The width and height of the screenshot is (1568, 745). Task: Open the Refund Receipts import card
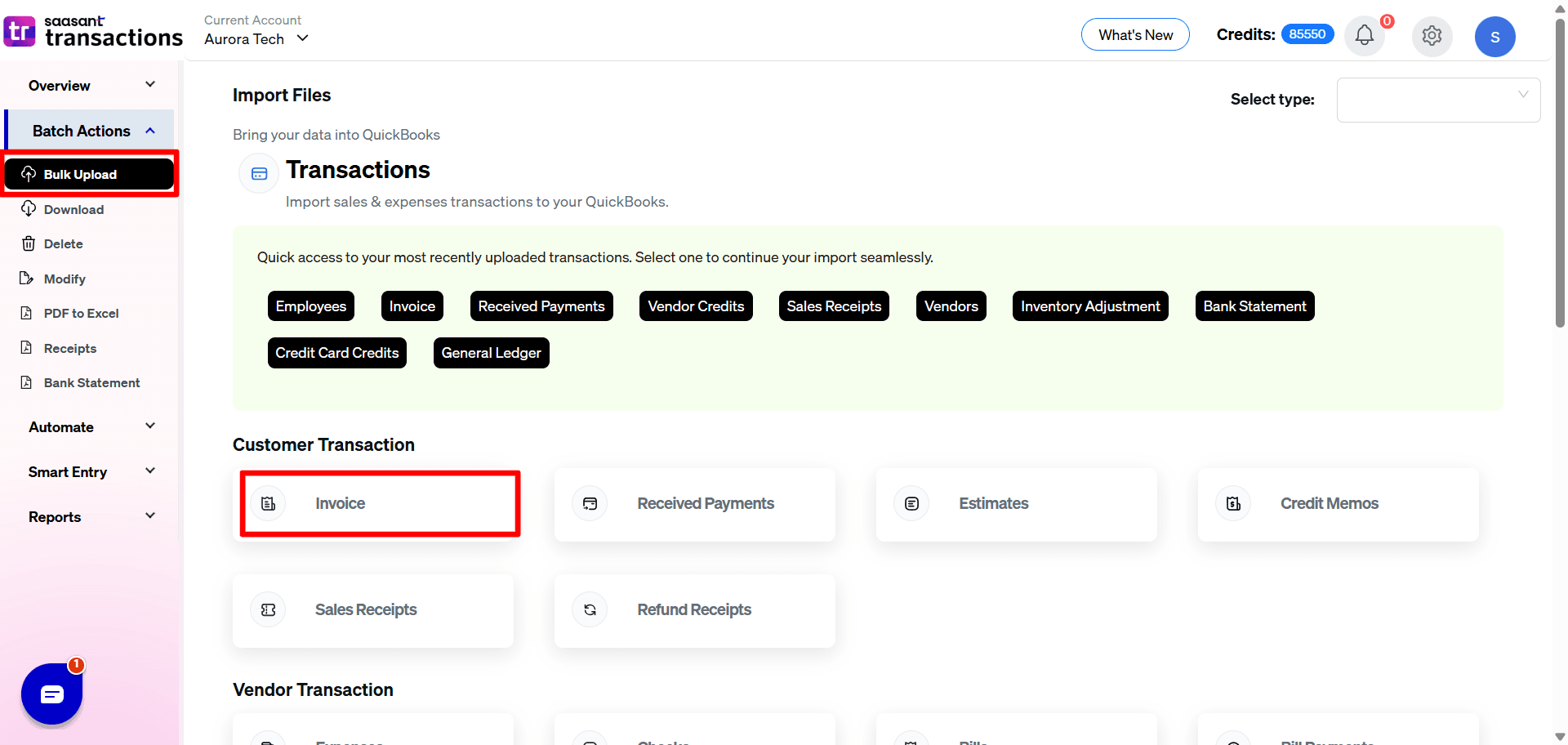(x=695, y=610)
